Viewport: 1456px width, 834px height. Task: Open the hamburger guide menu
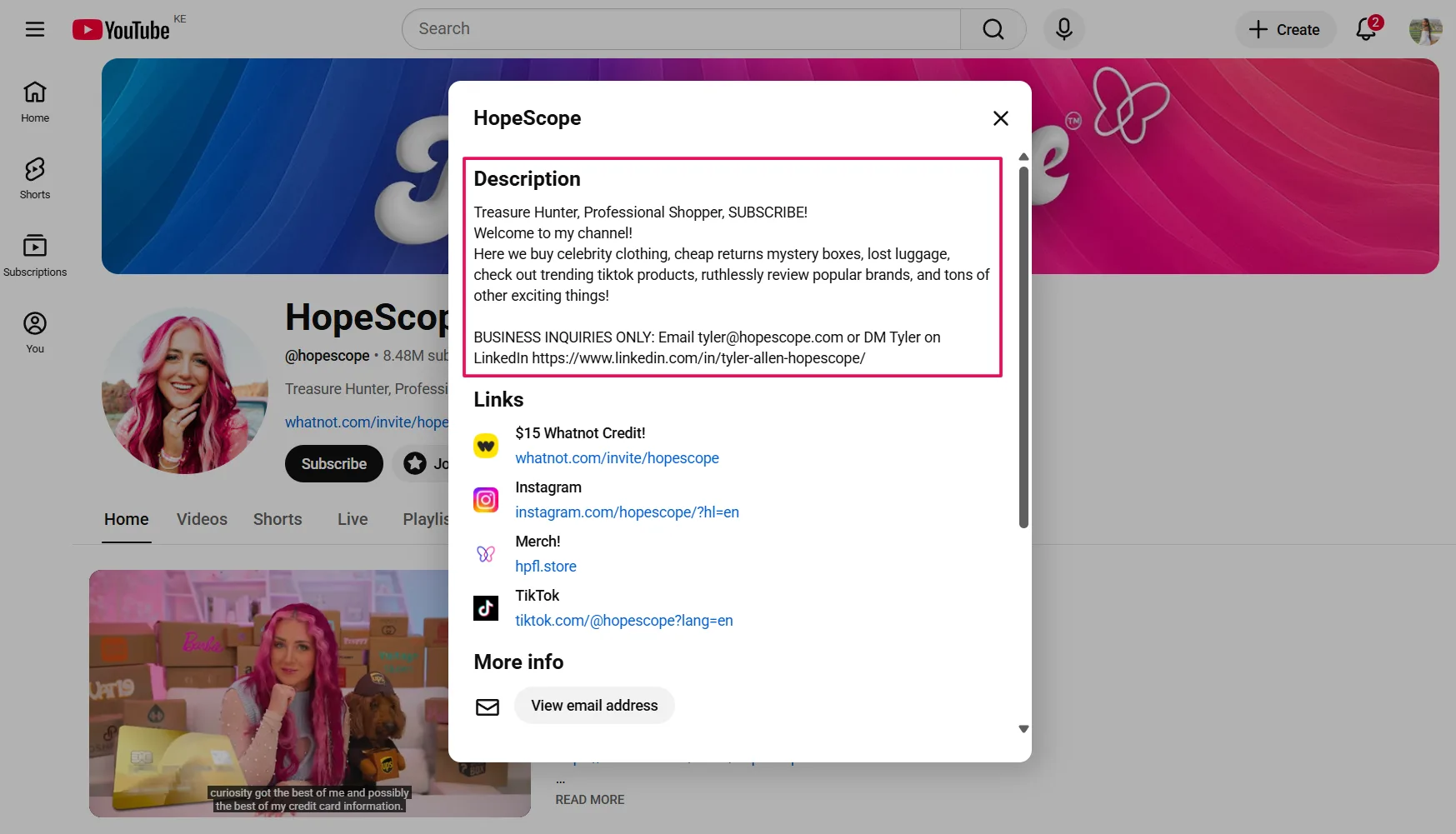[x=35, y=30]
